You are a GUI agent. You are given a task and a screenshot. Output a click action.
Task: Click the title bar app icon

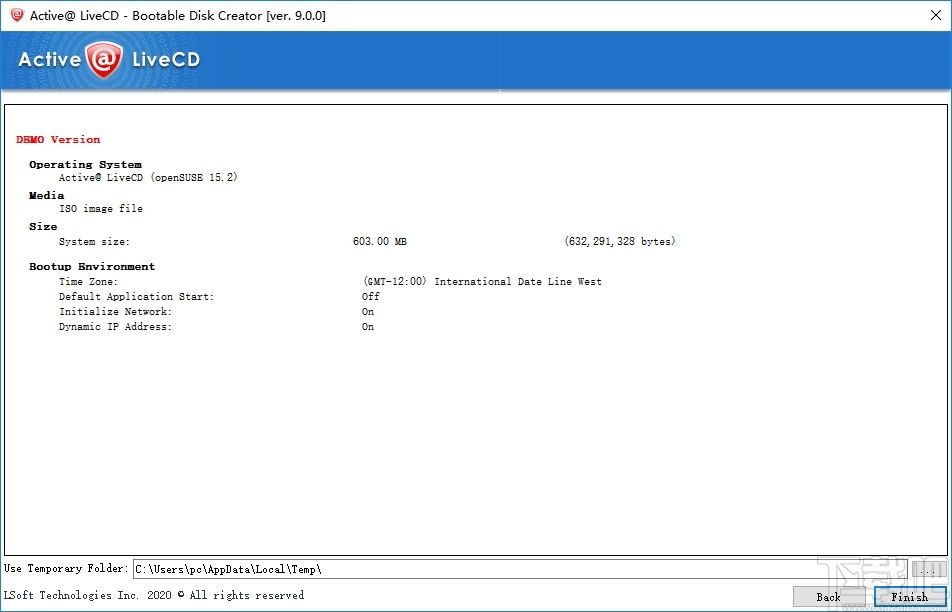17,15
